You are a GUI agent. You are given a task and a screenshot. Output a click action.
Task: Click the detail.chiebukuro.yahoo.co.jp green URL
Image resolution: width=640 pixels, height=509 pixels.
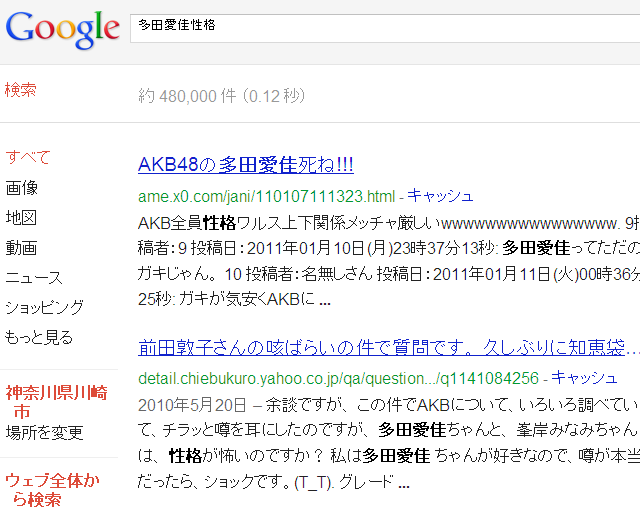pyautogui.click(x=338, y=378)
